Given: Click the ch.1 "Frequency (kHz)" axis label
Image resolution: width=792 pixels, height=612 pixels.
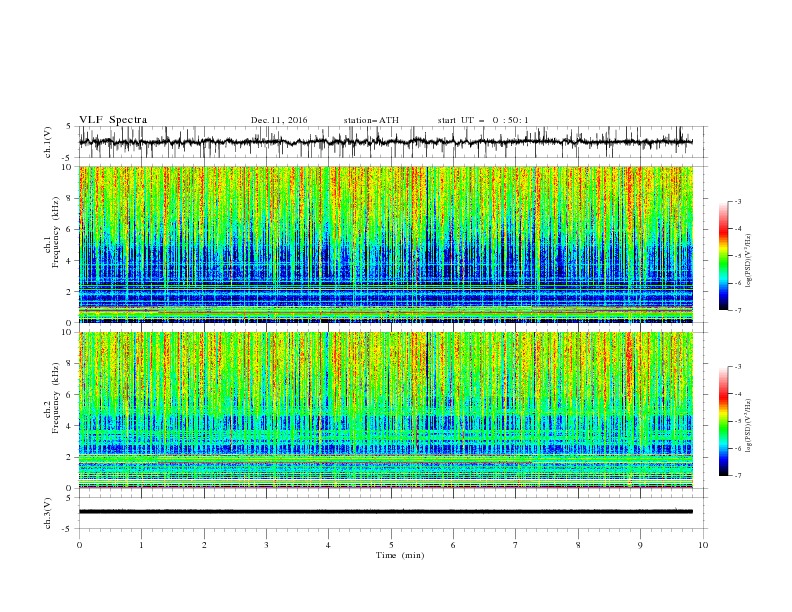Looking at the screenshot, I should [x=56, y=233].
